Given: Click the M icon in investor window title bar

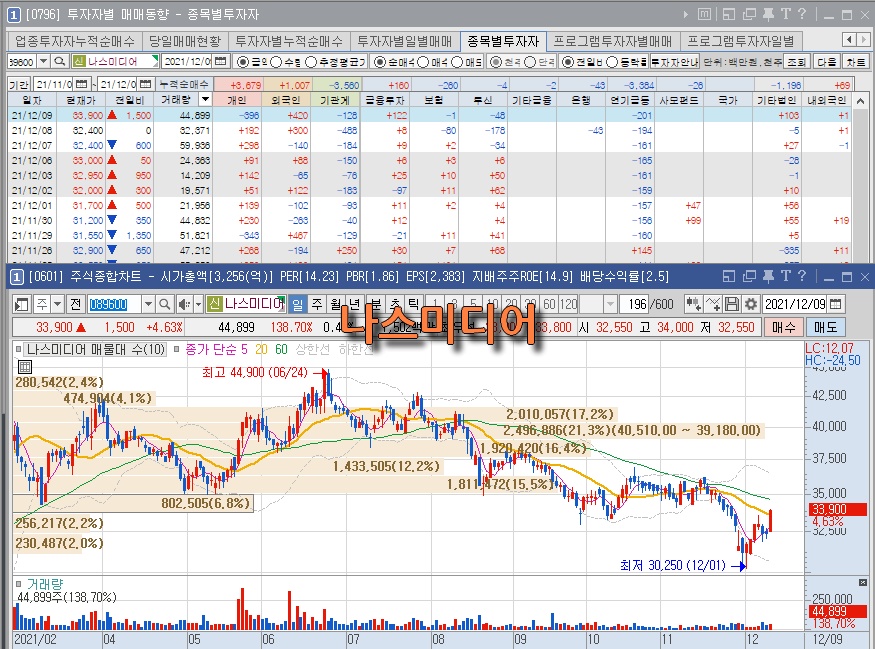Looking at the screenshot, I should (x=704, y=15).
